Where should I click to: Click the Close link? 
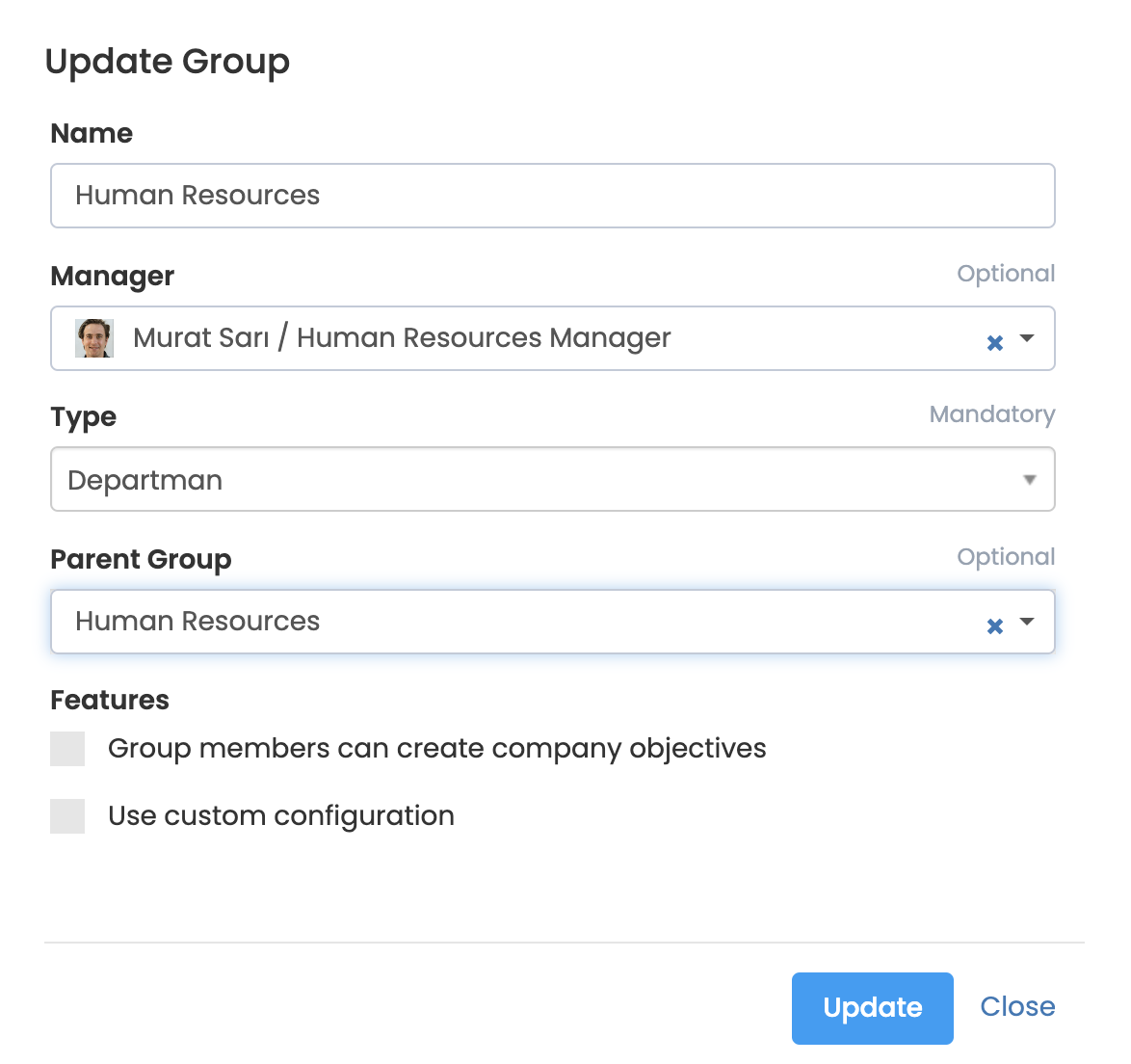[x=1017, y=1007]
